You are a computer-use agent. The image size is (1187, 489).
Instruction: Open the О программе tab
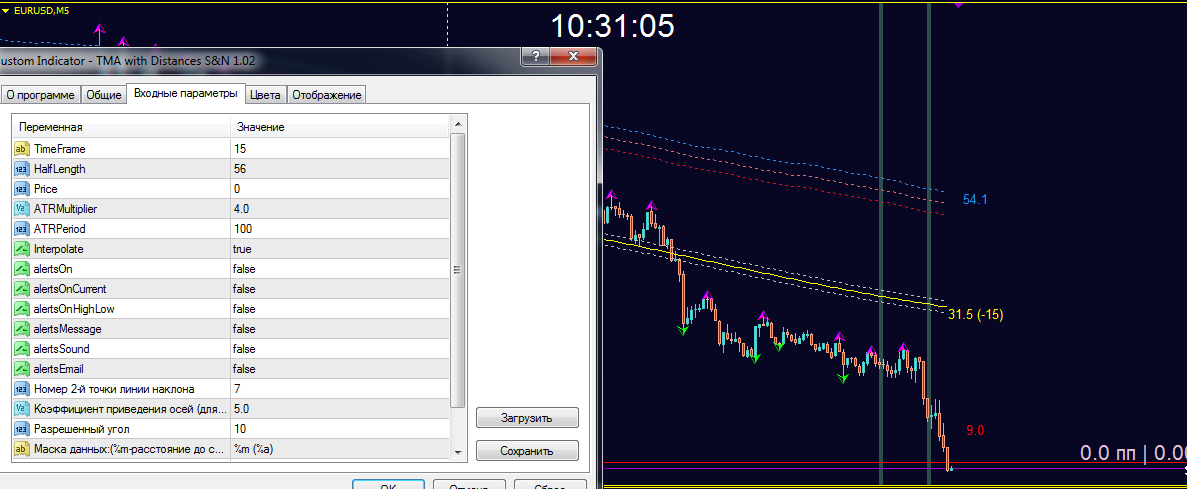[40, 95]
